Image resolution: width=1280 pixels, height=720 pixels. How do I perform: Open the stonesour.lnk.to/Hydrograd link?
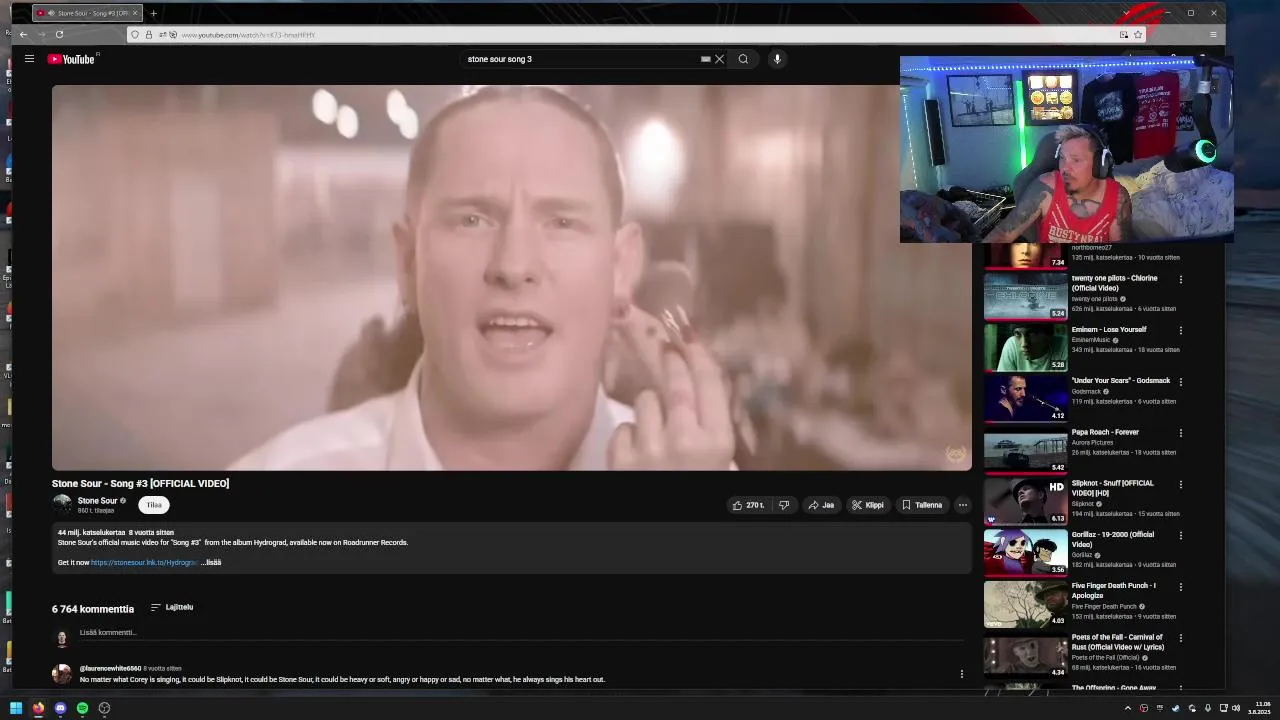click(144, 562)
